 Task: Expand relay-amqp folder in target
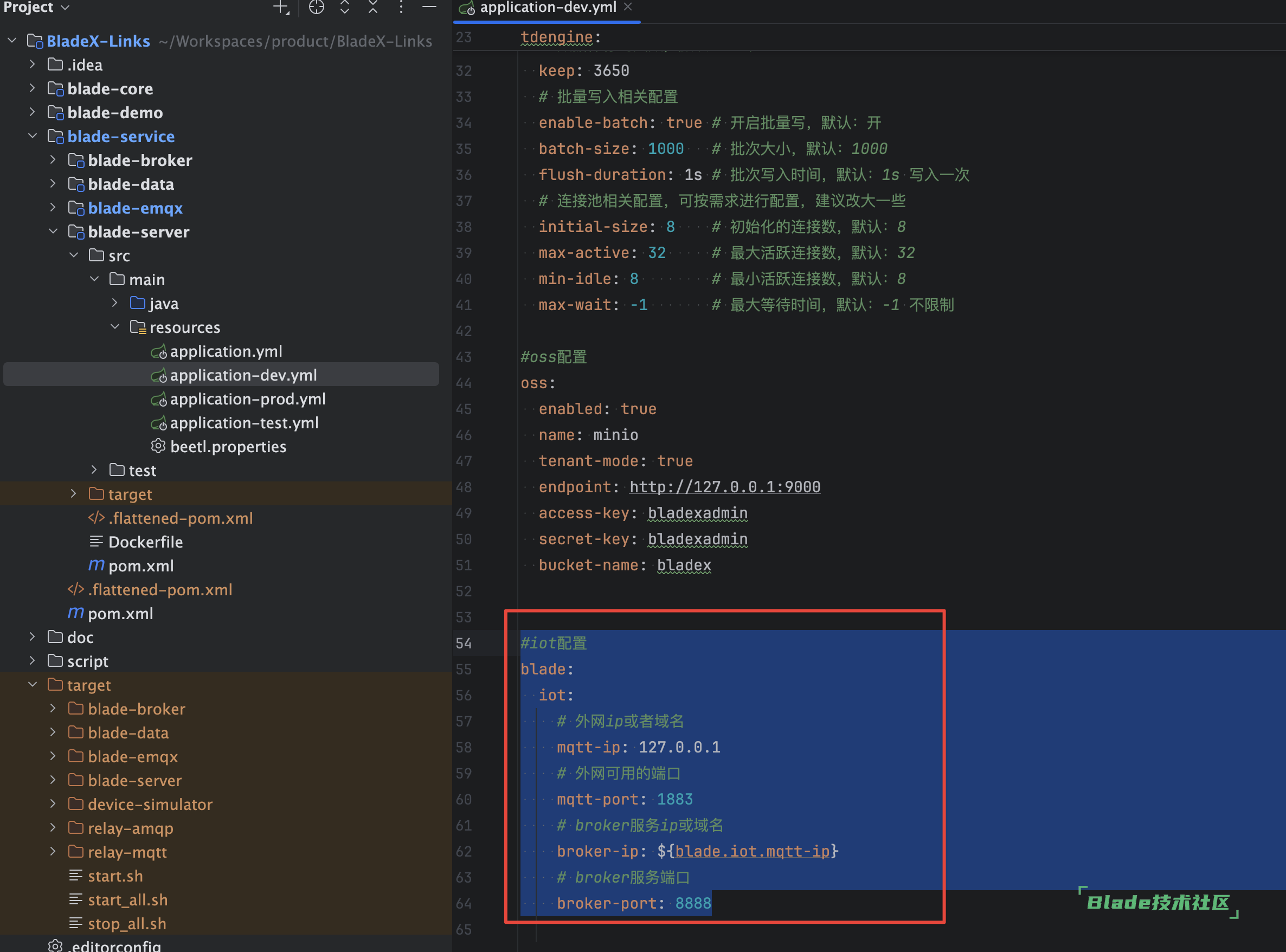[x=53, y=827]
